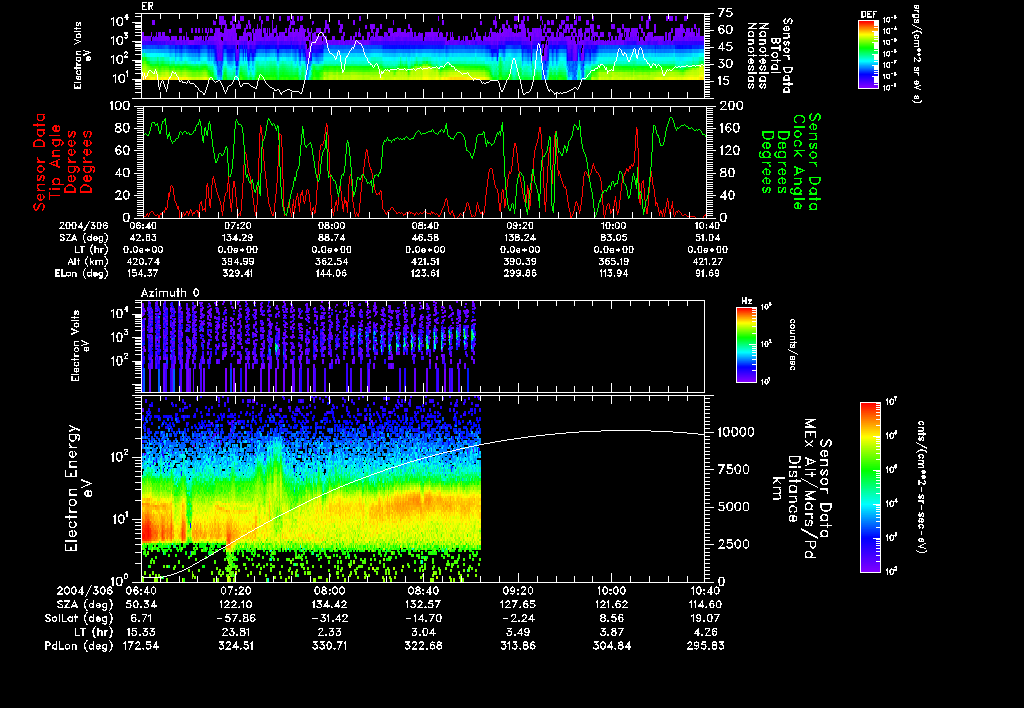Viewport: 1024px width, 708px height.
Task: Select the green Clock Angle axis label
Action: point(789,162)
